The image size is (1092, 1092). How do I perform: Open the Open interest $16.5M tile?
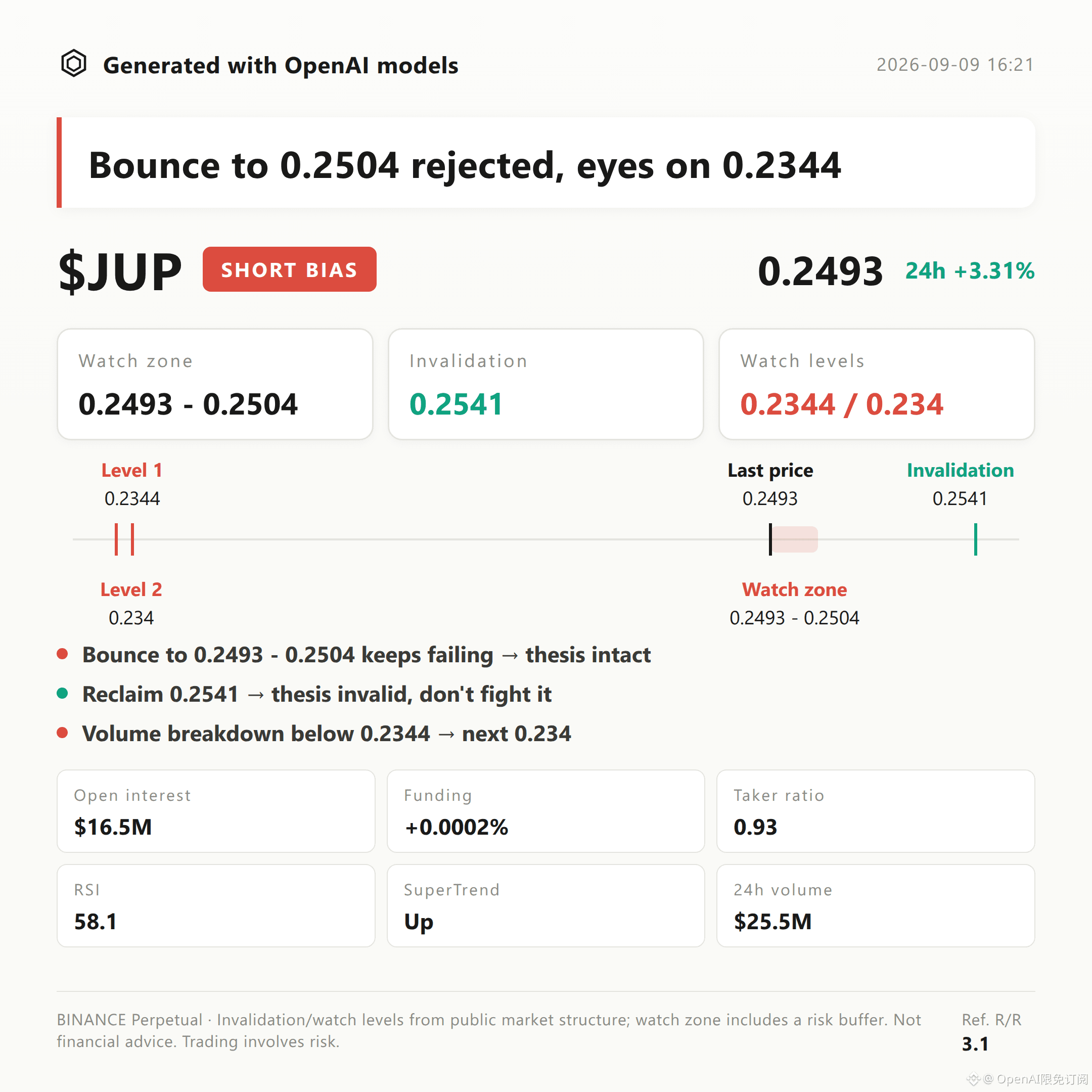(216, 811)
